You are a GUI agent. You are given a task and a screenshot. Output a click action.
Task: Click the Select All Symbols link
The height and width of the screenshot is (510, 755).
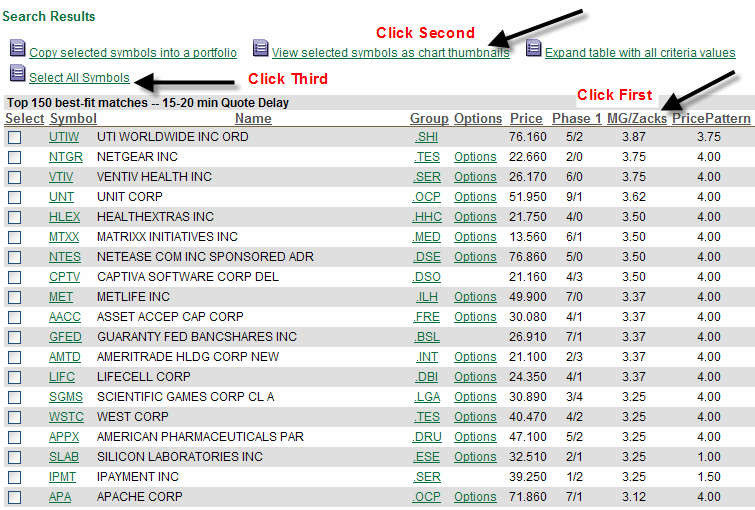click(79, 78)
